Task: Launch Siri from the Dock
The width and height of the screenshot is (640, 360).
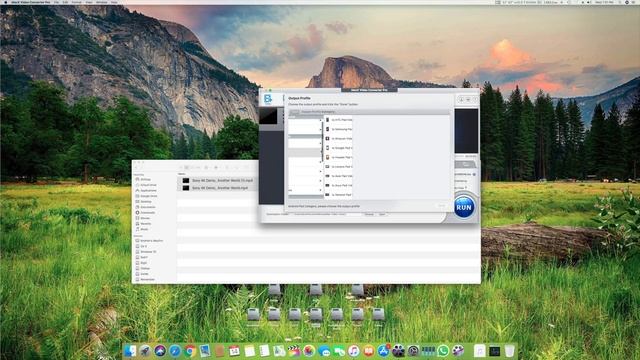Action: [160, 351]
